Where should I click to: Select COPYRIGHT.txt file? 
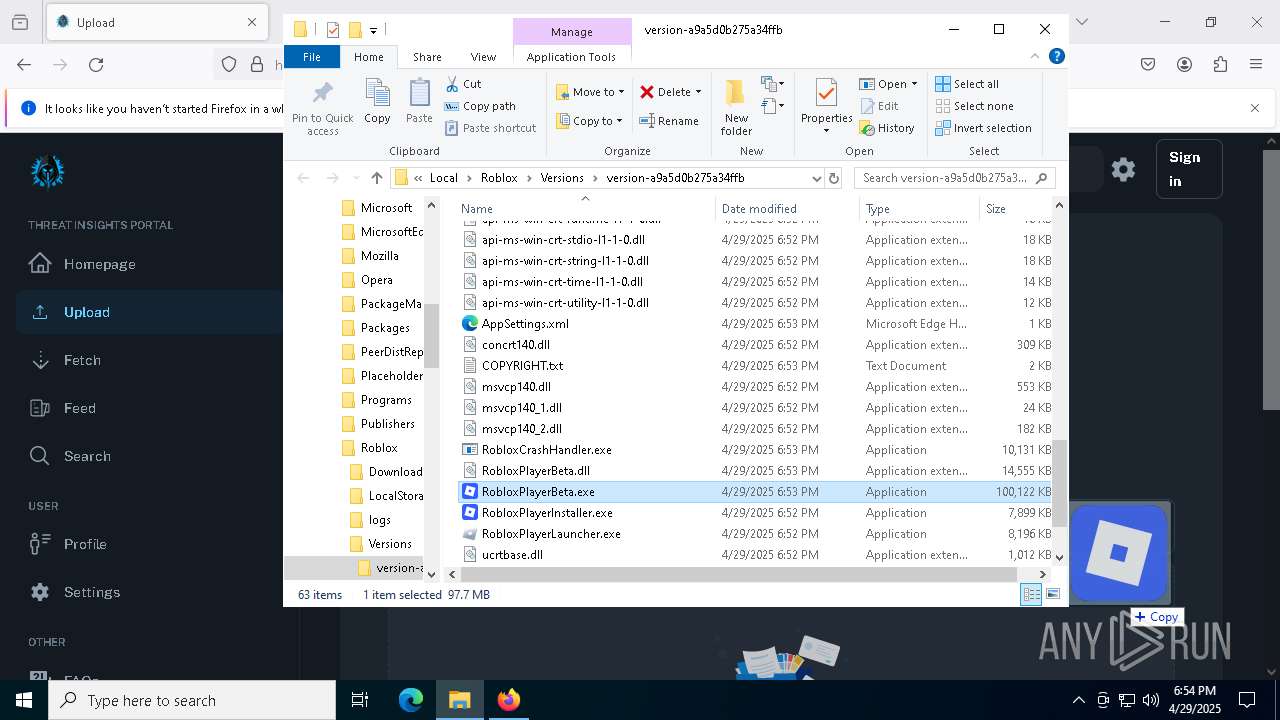click(x=755, y=366)
